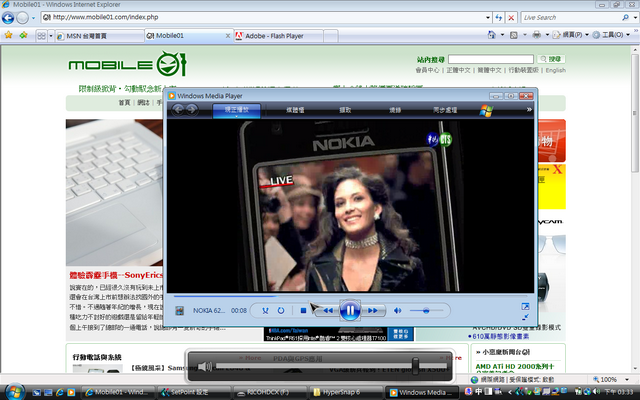The image size is (640, 400).
Task: Refresh the page in Internet Explorer
Action: [x=499, y=18]
